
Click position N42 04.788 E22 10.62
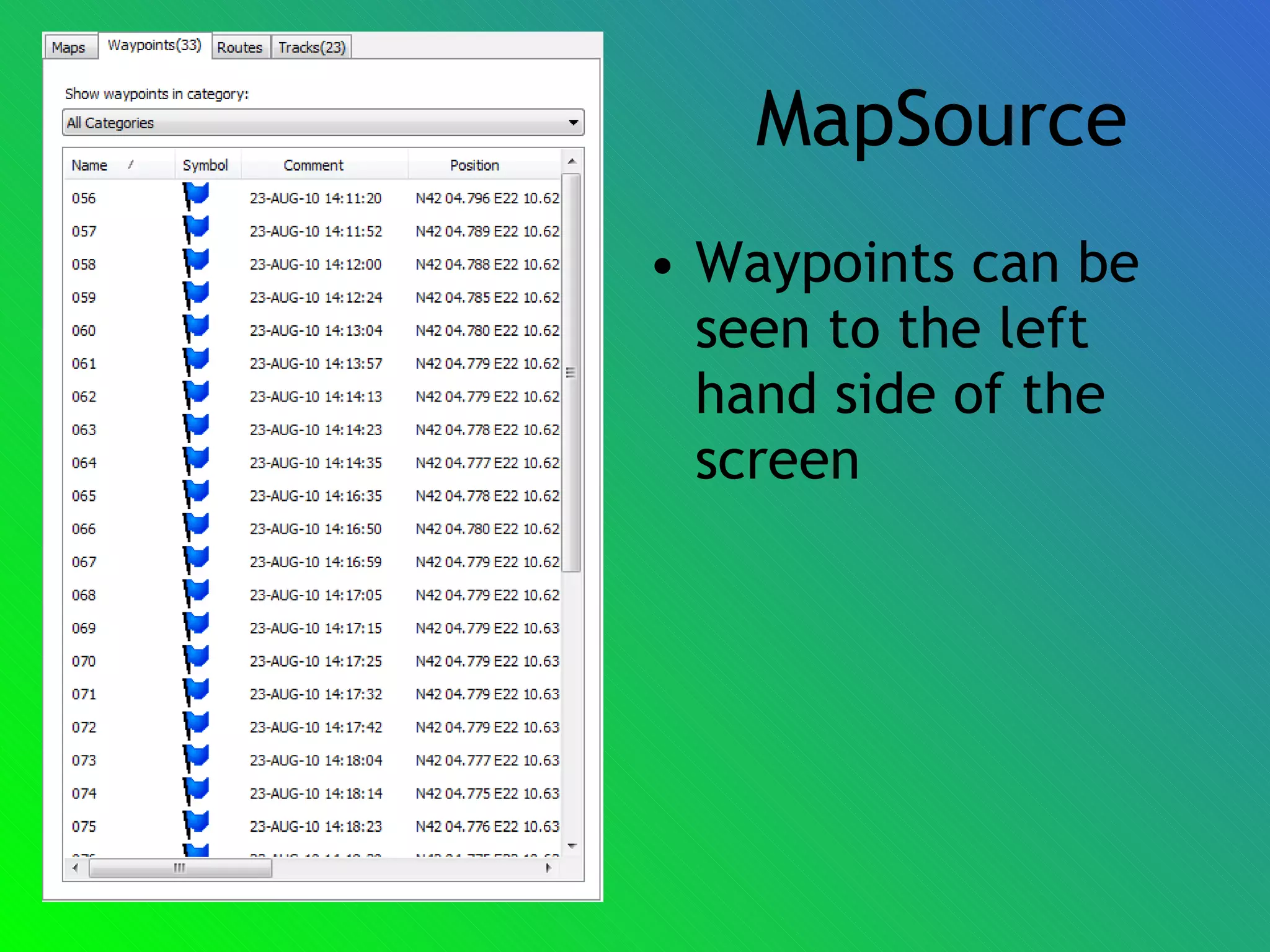pyautogui.click(x=487, y=264)
